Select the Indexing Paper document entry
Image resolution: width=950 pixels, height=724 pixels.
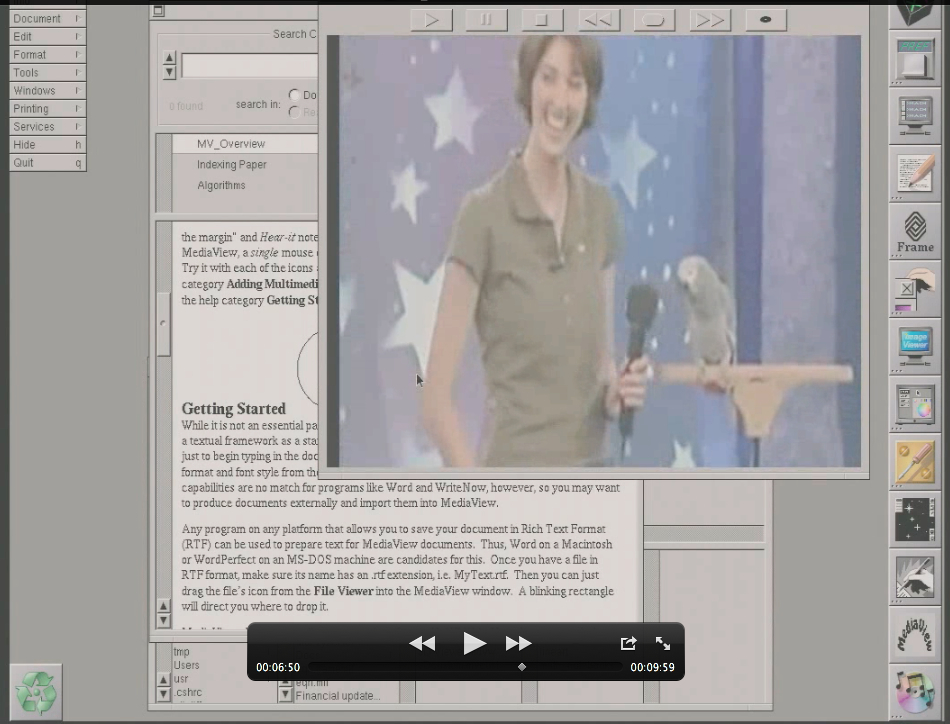click(231, 165)
